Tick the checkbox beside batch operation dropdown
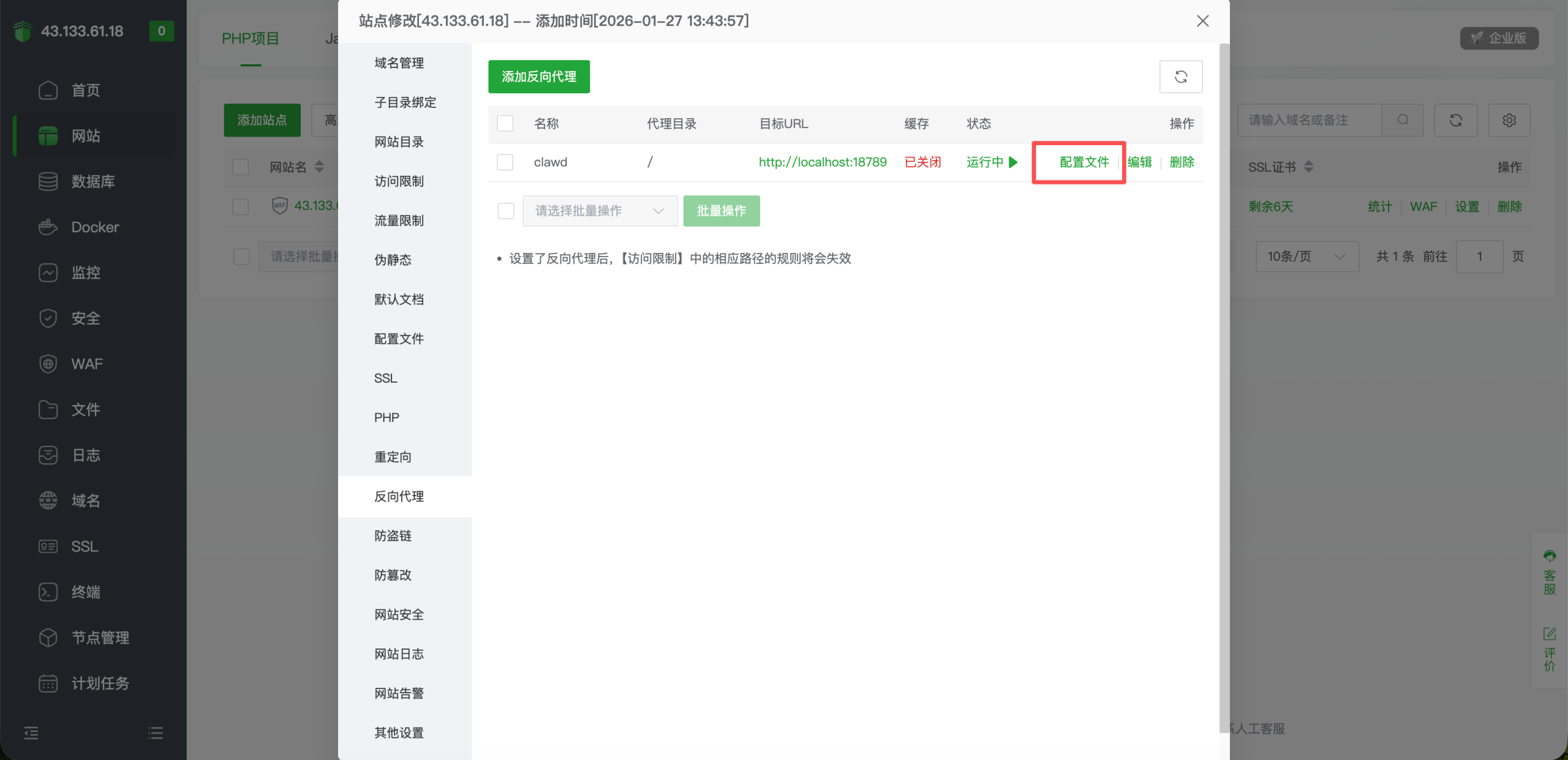 pos(506,211)
